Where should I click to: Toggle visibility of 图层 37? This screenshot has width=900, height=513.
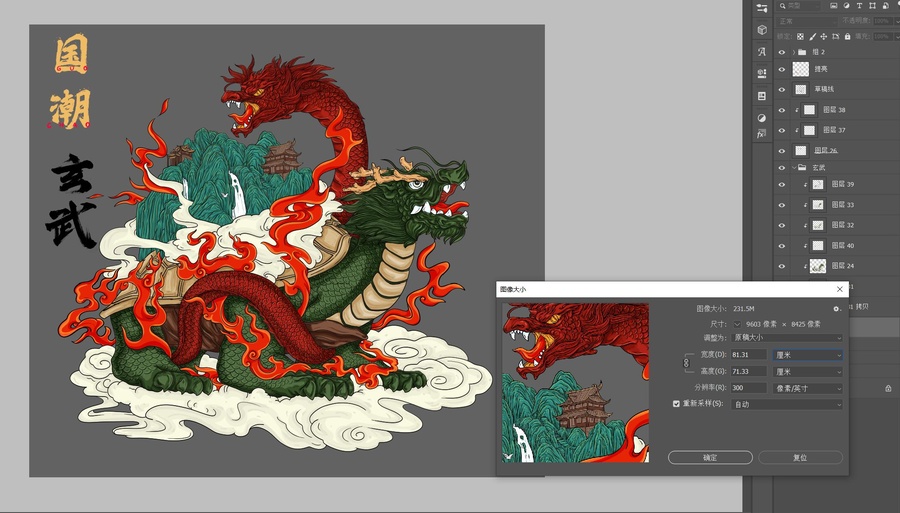tap(782, 130)
